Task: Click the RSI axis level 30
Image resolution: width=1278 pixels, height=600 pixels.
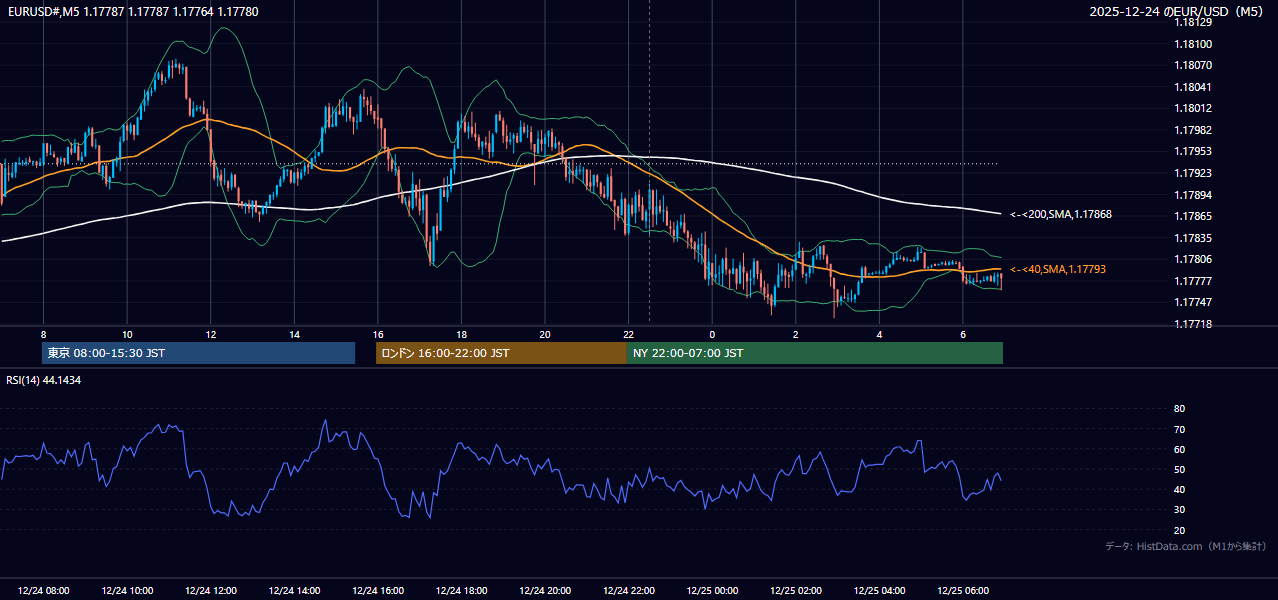Action: 1179,510
